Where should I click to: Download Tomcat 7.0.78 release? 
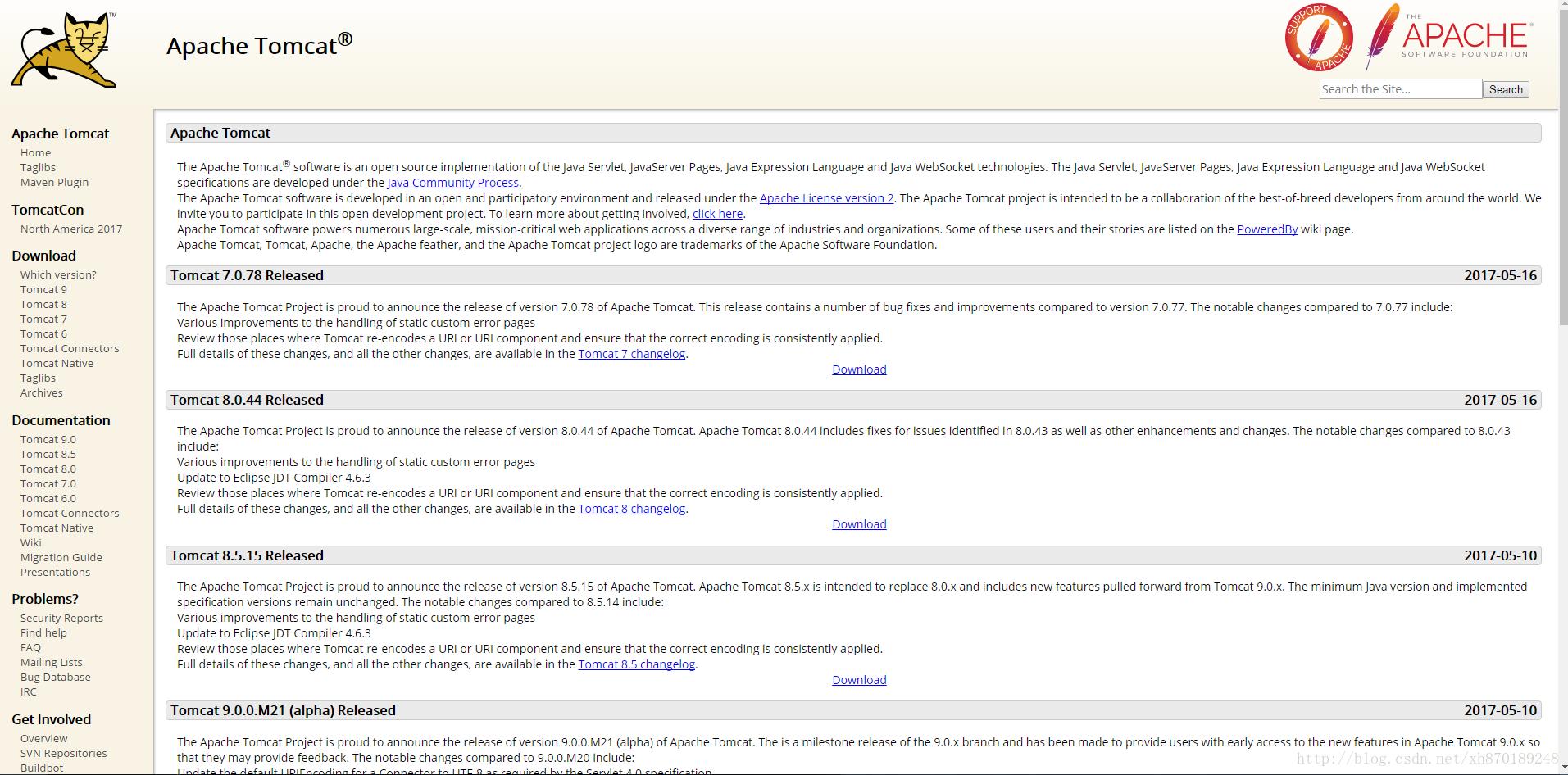pyautogui.click(x=859, y=369)
